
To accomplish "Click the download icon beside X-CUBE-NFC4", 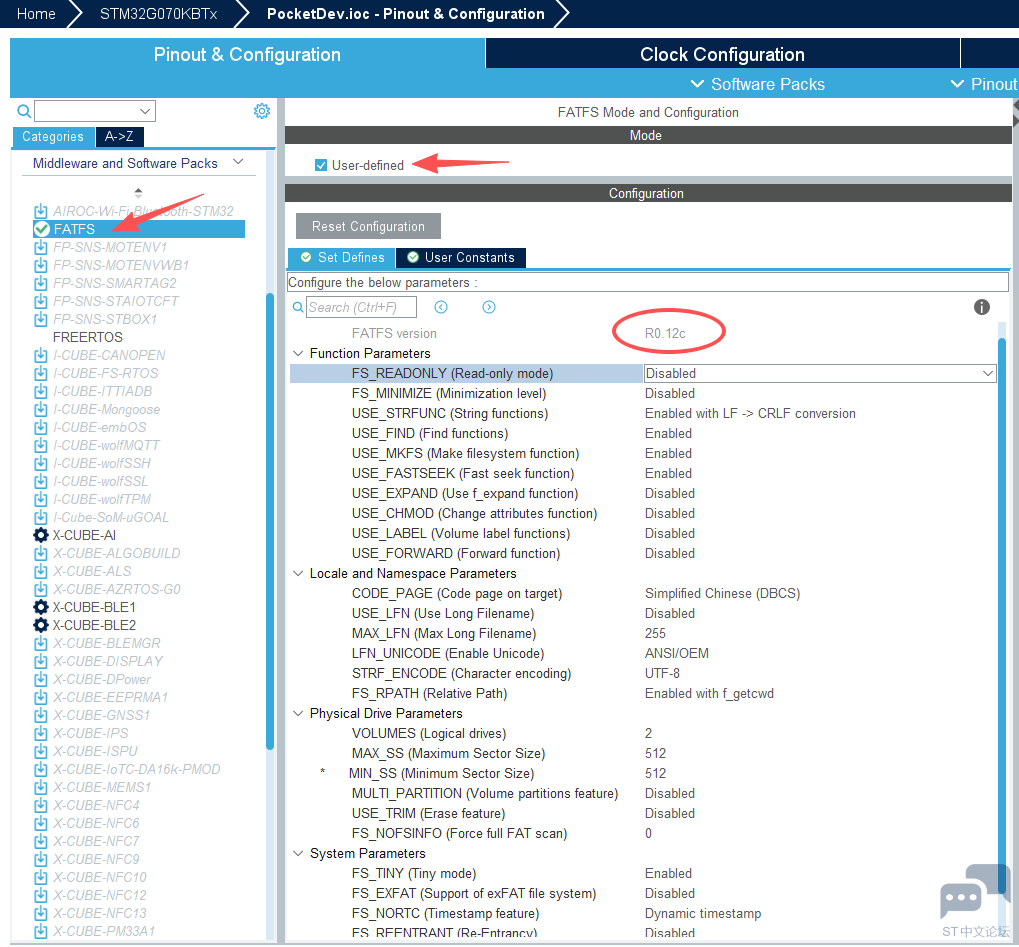I will coord(41,805).
